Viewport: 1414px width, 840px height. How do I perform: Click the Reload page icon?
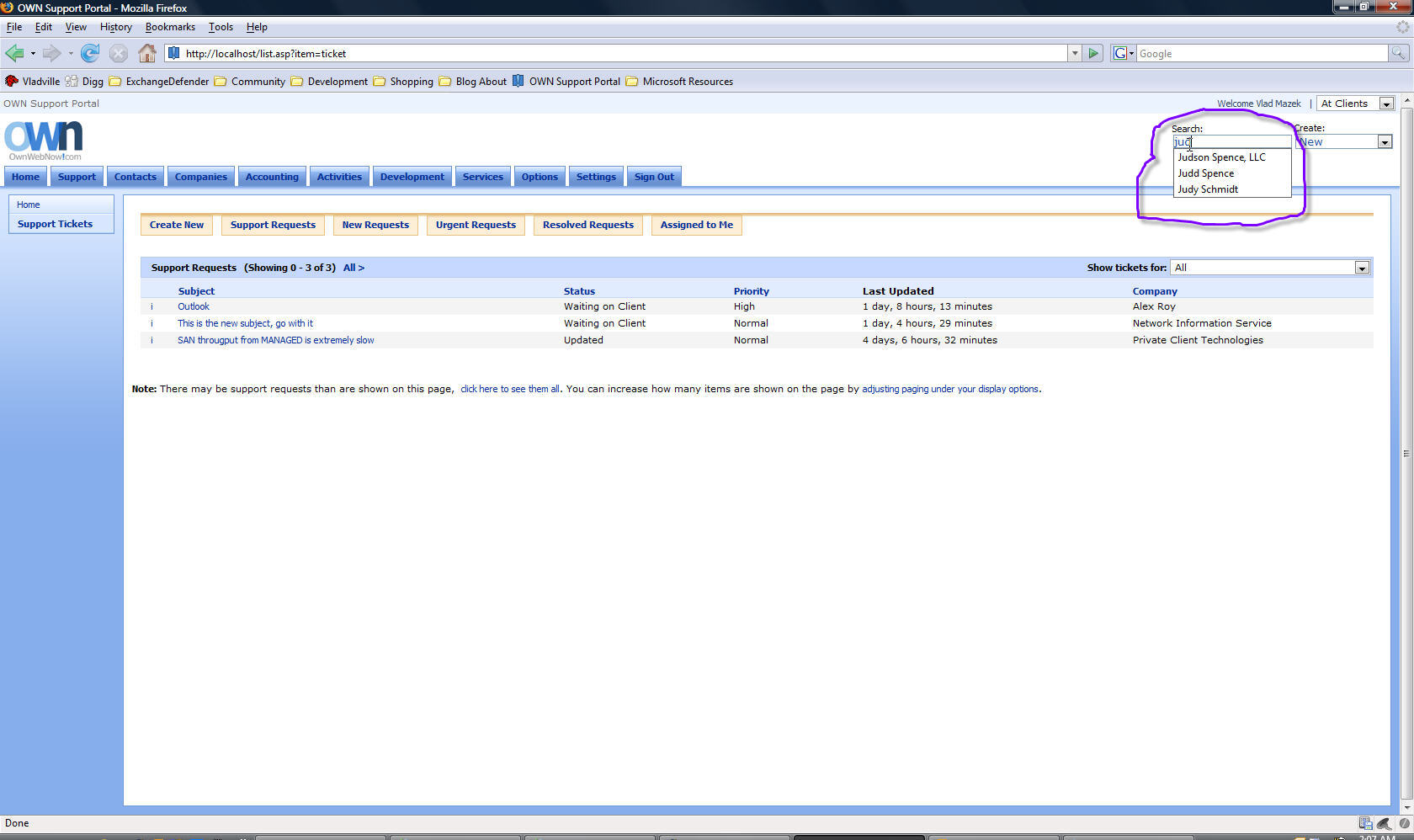click(90, 53)
